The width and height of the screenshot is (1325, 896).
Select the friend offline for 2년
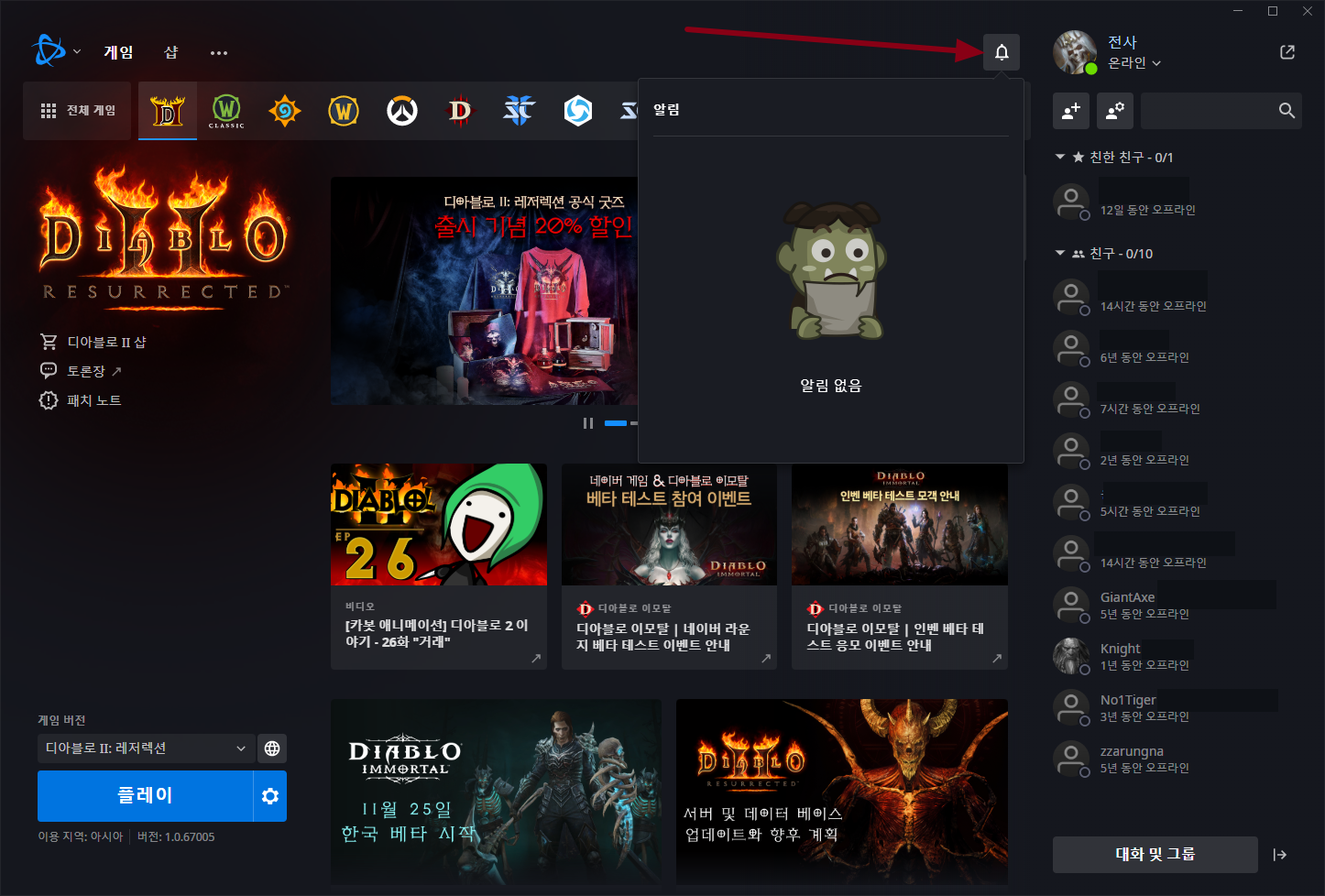1177,452
